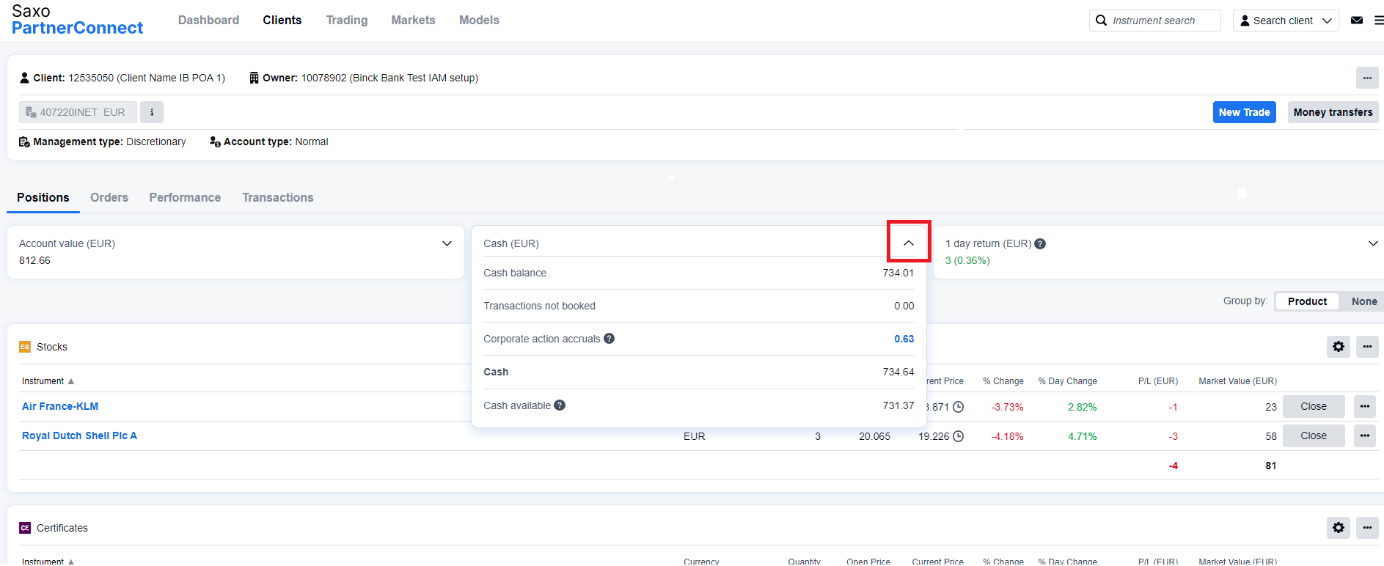Click the Market Value (EUR) column header in Stocks
1384x566 pixels.
pos(1237,381)
